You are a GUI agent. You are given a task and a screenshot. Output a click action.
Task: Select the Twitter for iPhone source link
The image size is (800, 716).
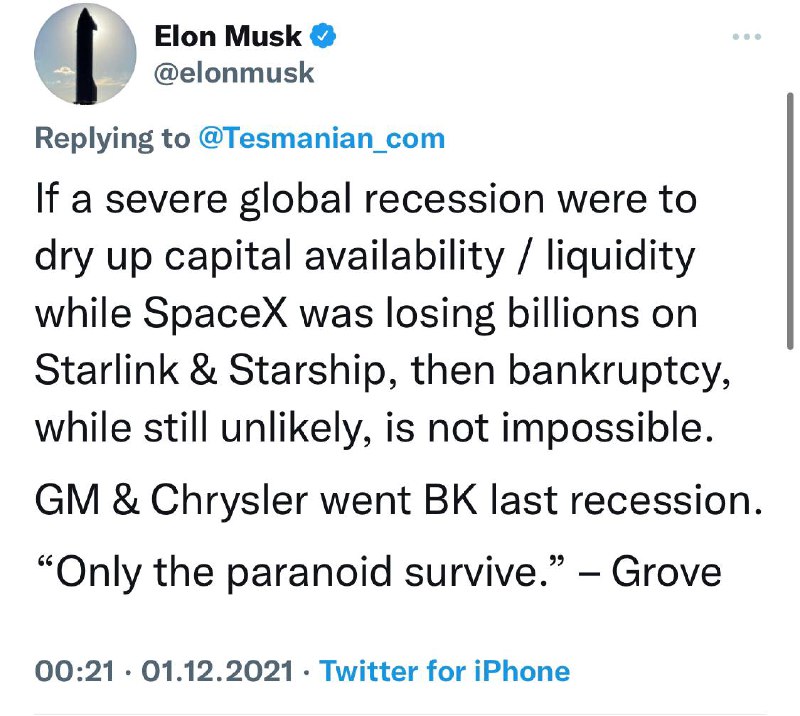click(444, 671)
